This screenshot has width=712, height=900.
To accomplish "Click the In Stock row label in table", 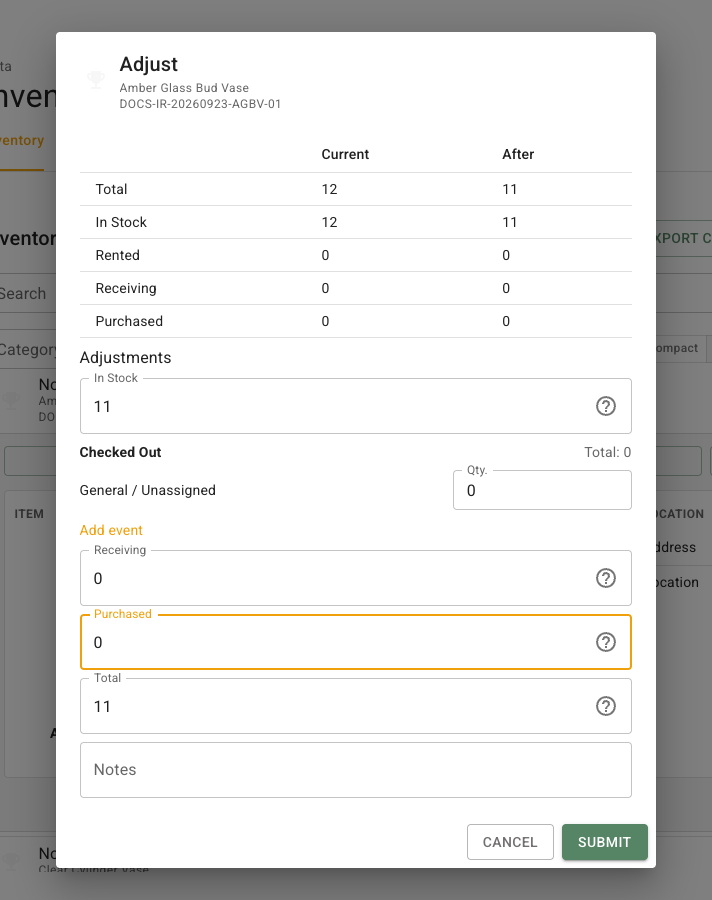I will (121, 222).
